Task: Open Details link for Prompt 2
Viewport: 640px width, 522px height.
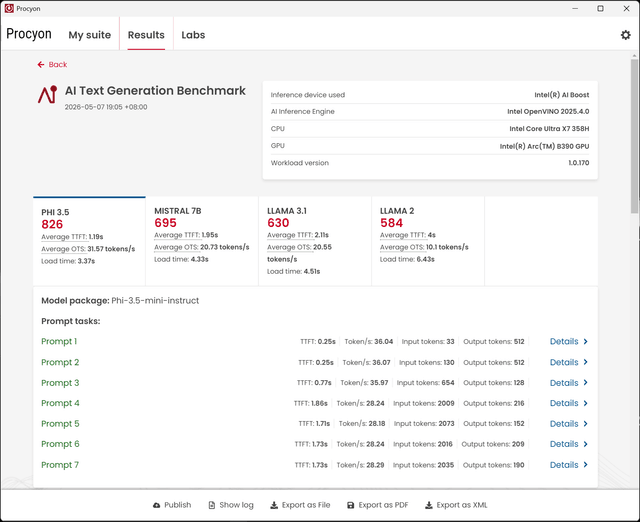Action: point(564,362)
